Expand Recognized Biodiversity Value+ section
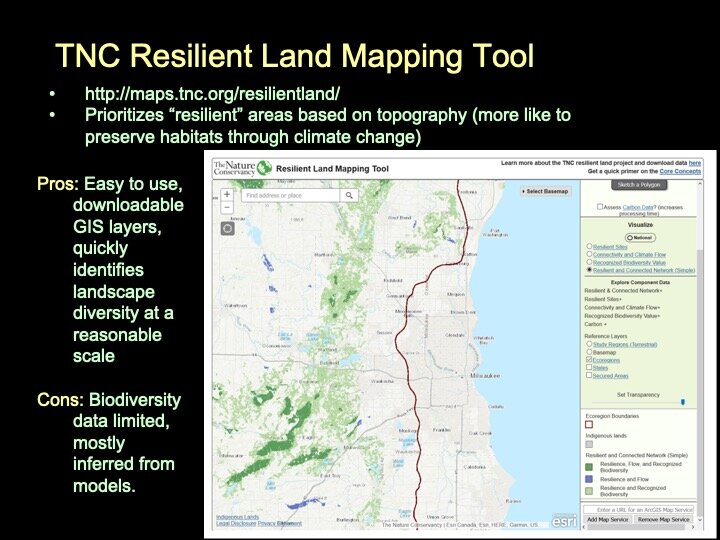Image resolution: width=720 pixels, height=540 pixels. point(622,316)
